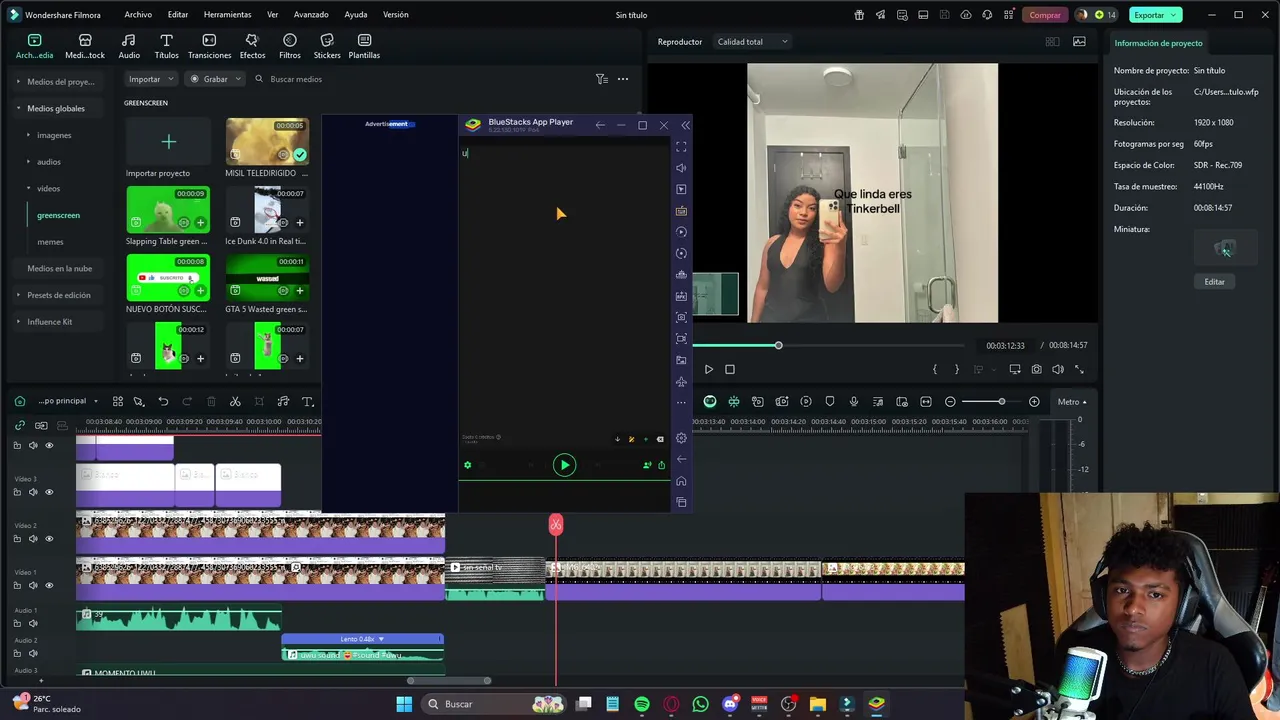The height and width of the screenshot is (720, 1280).
Task: Open the Grabar dropdown
Action: [216, 79]
